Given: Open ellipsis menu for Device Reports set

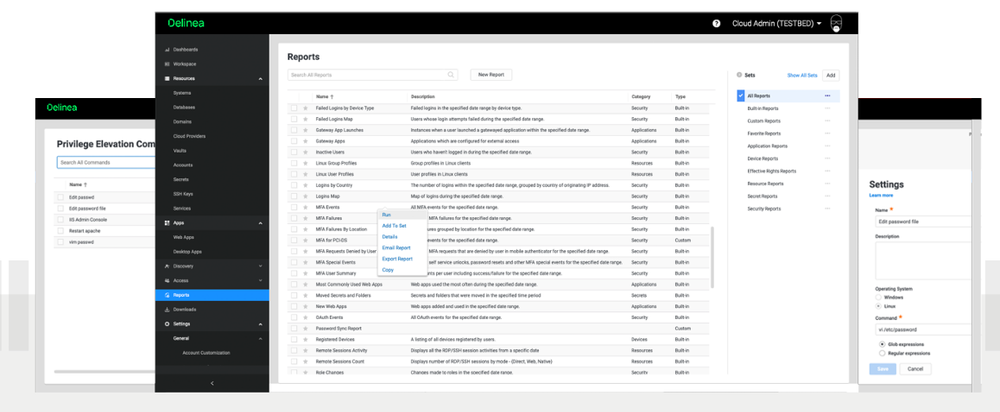Looking at the screenshot, I should coord(827,158).
